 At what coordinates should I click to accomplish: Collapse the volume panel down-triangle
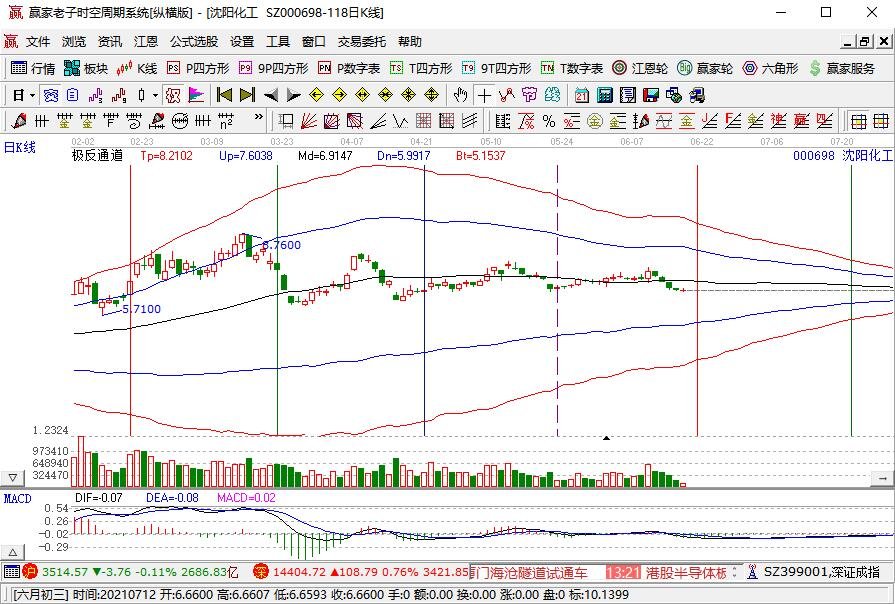point(13,477)
